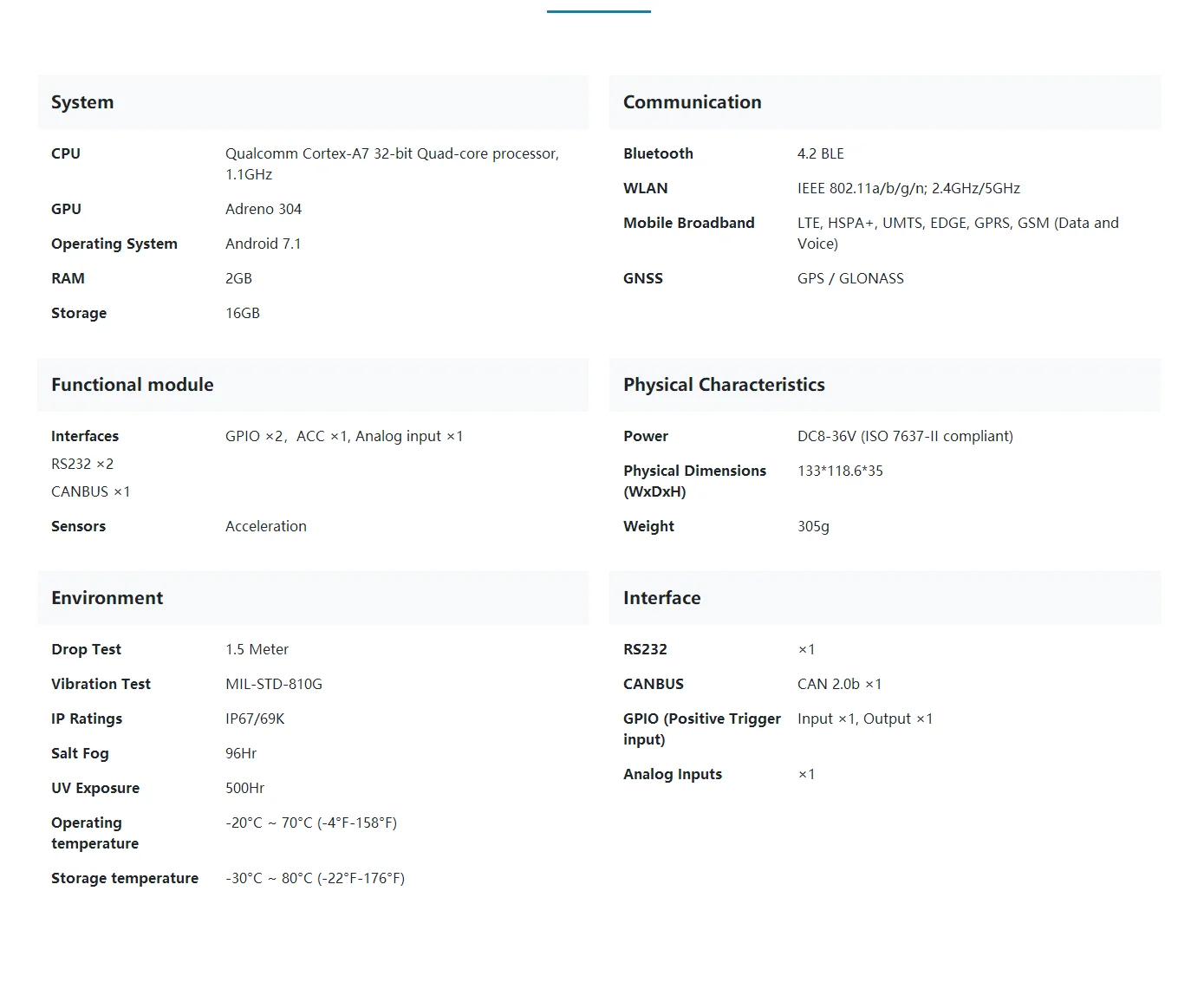
Task: Click the 'Functional module' section heading
Action: tap(133, 385)
